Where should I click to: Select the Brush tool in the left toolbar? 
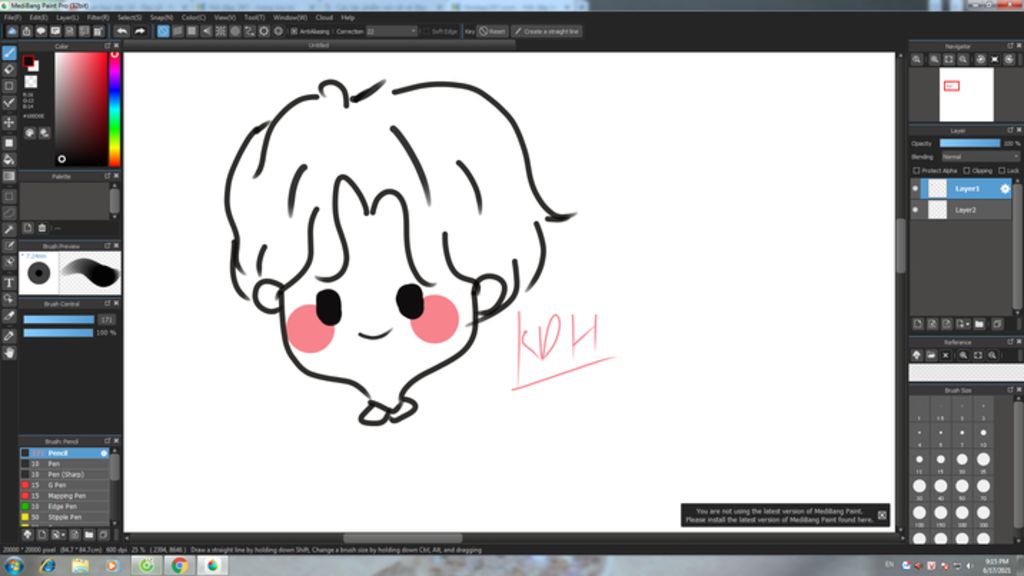click(9, 53)
